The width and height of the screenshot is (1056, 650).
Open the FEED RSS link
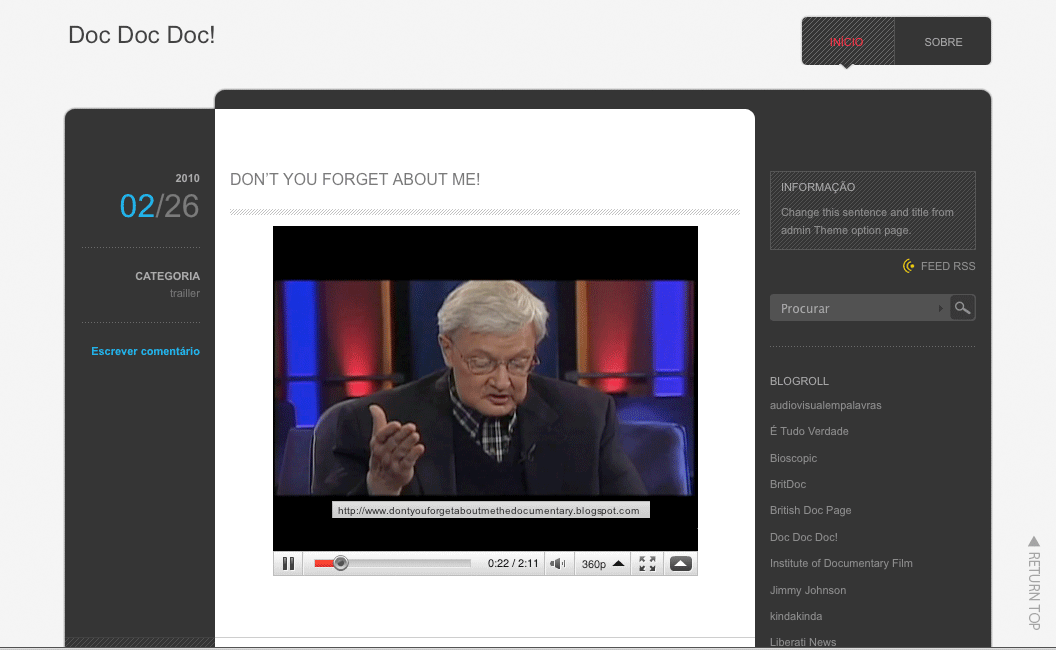[948, 266]
